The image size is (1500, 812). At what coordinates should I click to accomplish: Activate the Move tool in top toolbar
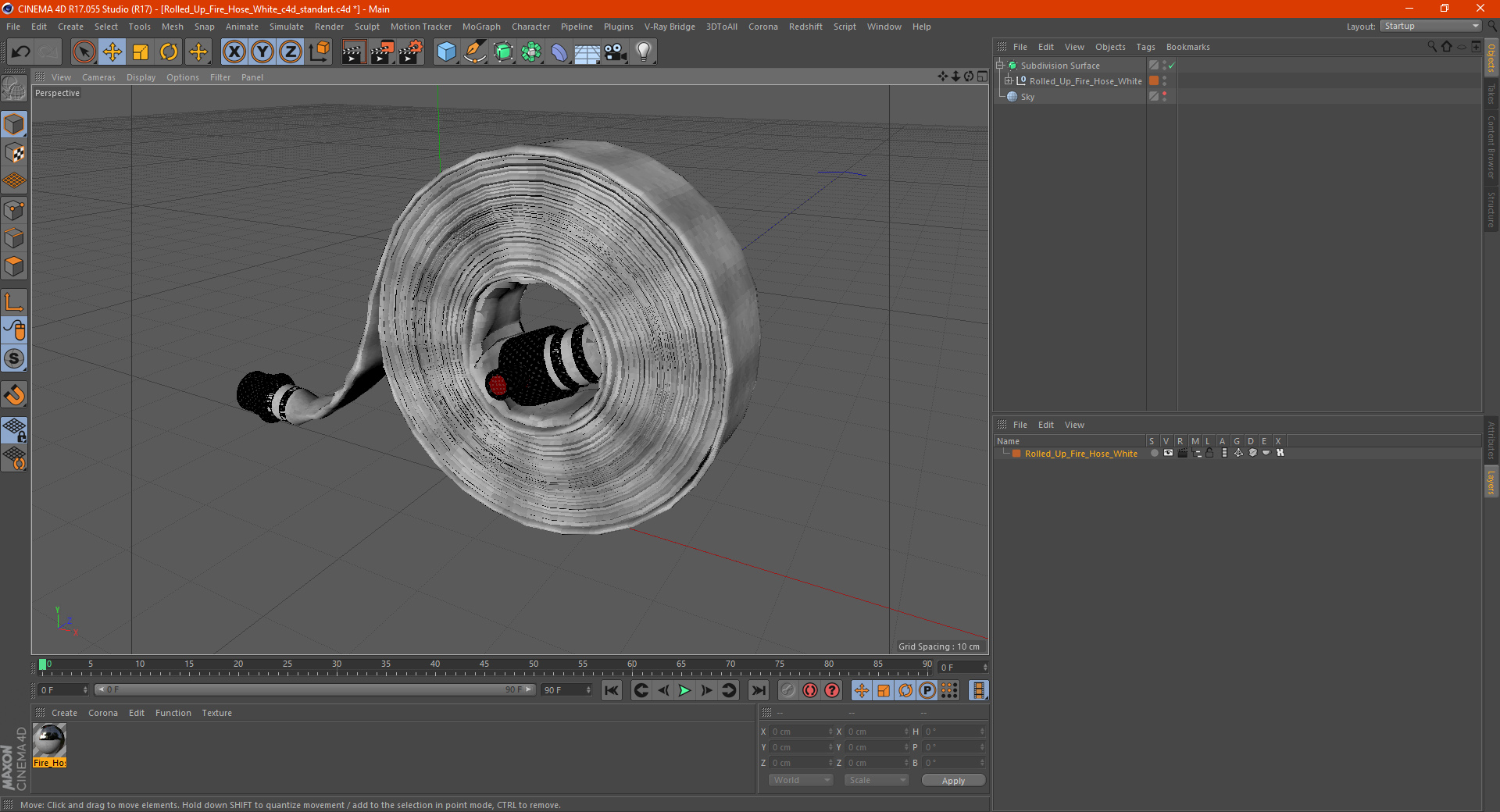click(112, 52)
